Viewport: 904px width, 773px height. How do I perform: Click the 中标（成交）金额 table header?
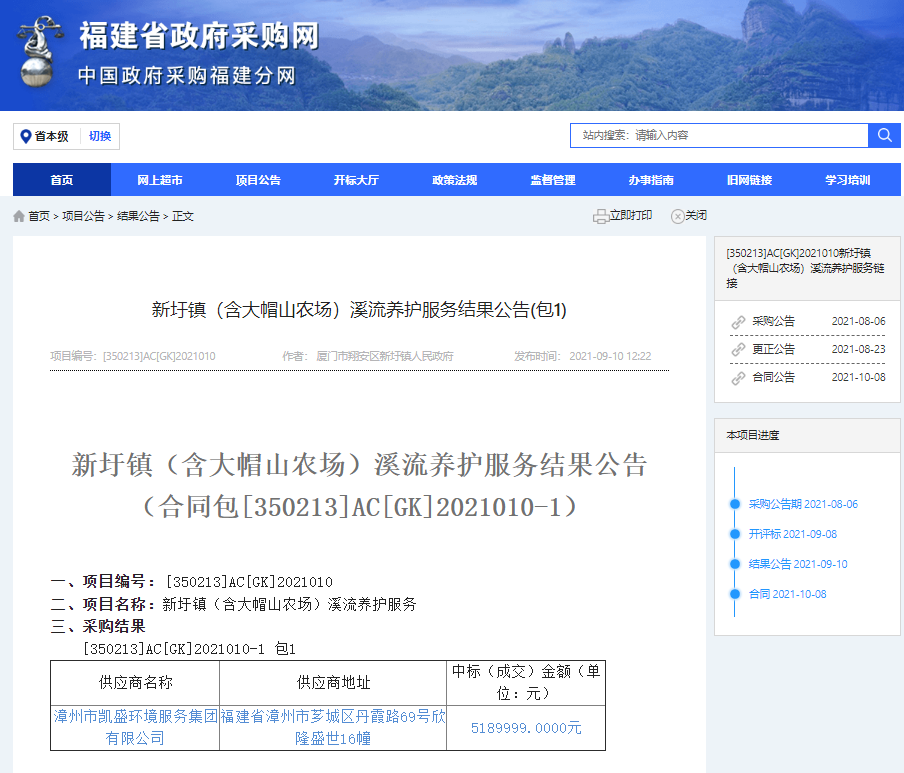pyautogui.click(x=526, y=682)
